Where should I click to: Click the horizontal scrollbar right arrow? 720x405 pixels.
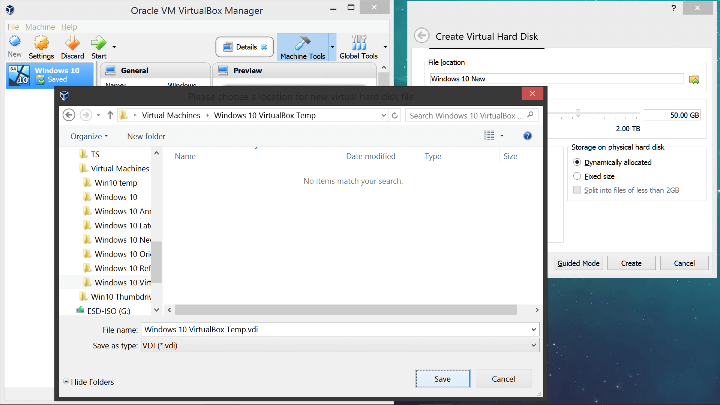pos(537,310)
